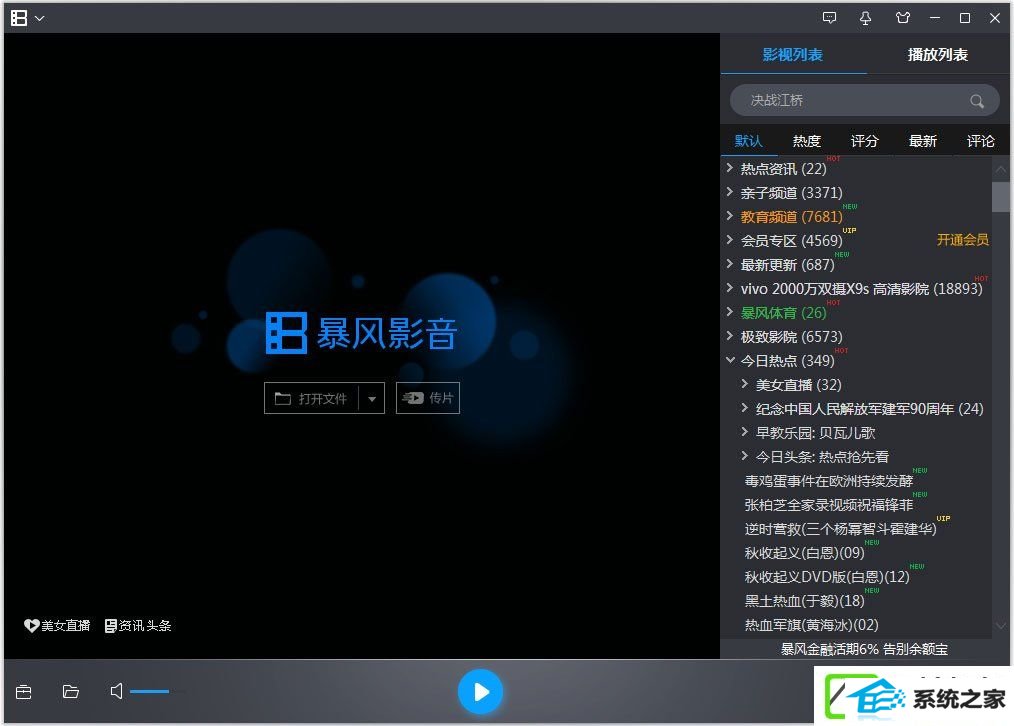Select 逆时营救(三个杨幂智斗霍建华)
1014x726 pixels.
coord(840,529)
